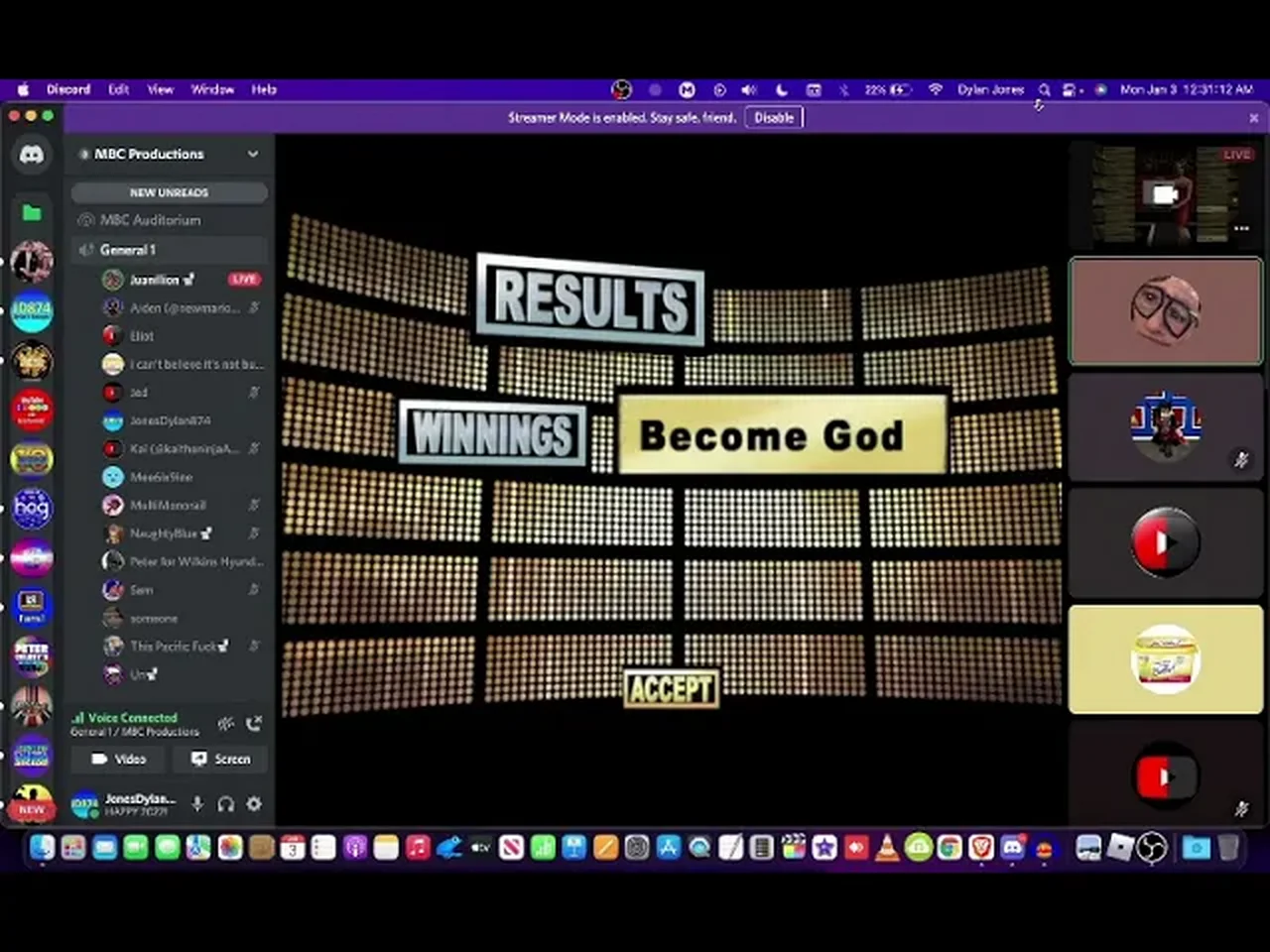
Task: Open the Edit menu
Action: pos(119,89)
